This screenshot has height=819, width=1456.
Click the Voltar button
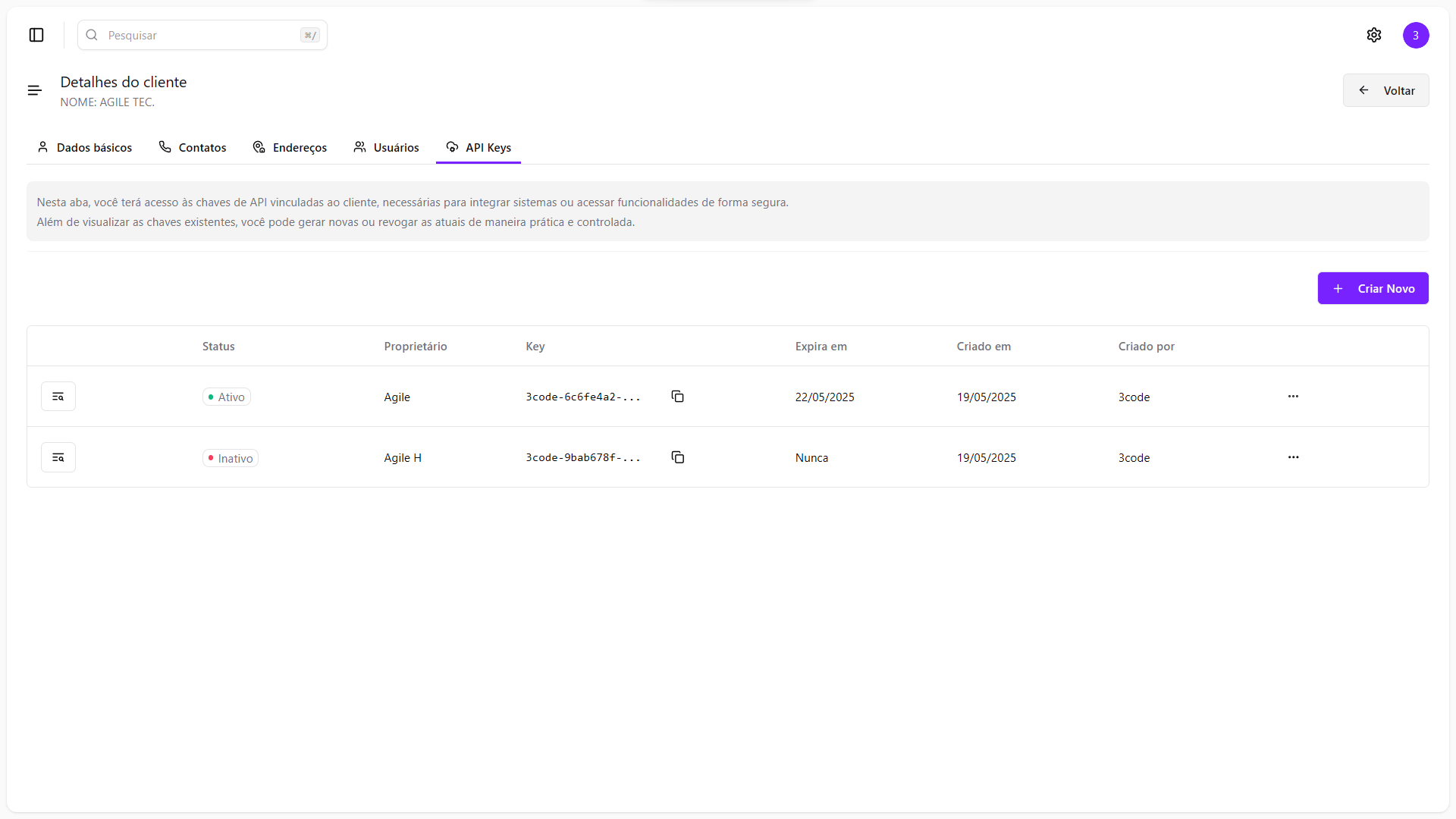point(1385,90)
